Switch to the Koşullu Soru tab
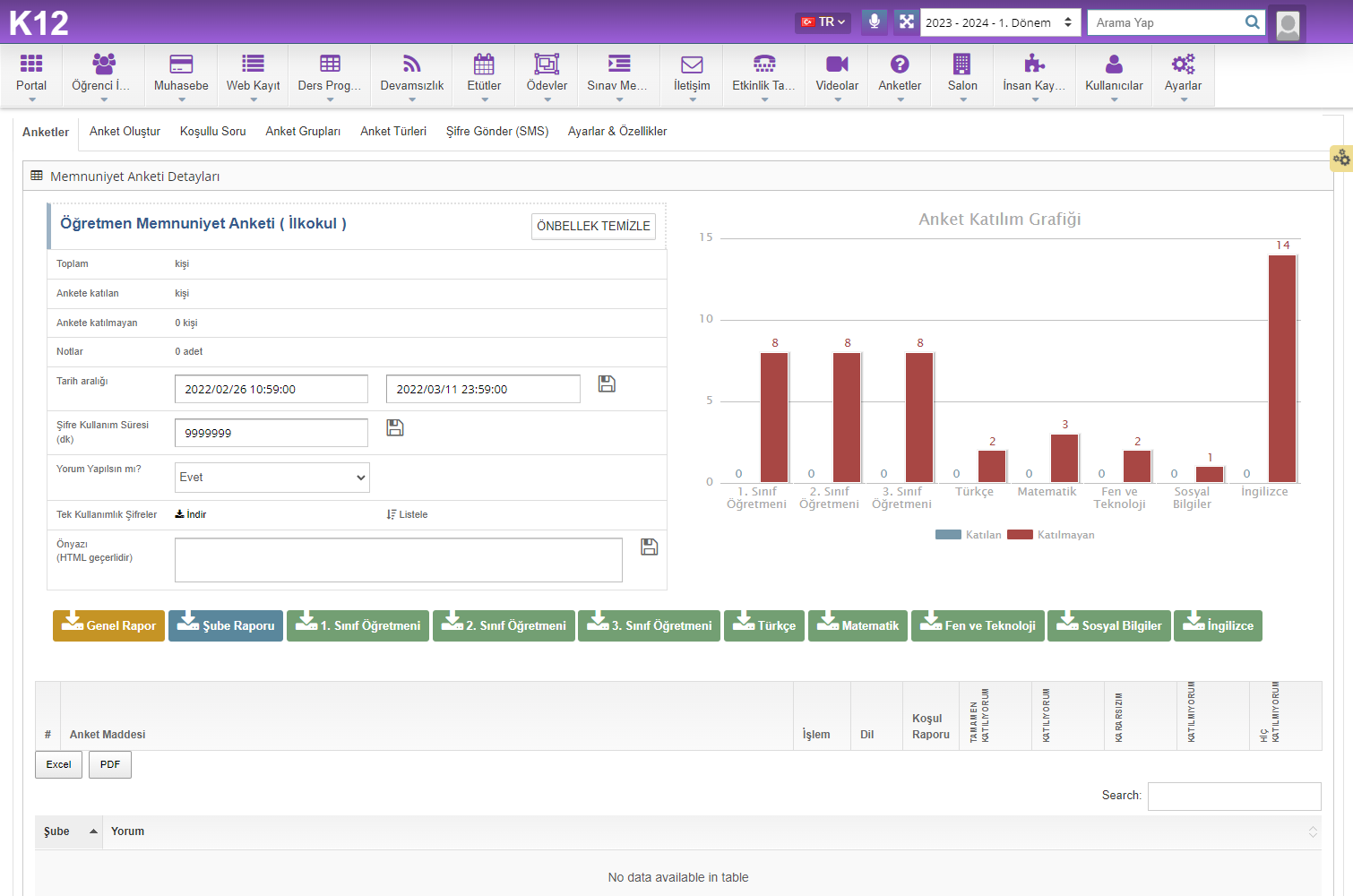 212,131
